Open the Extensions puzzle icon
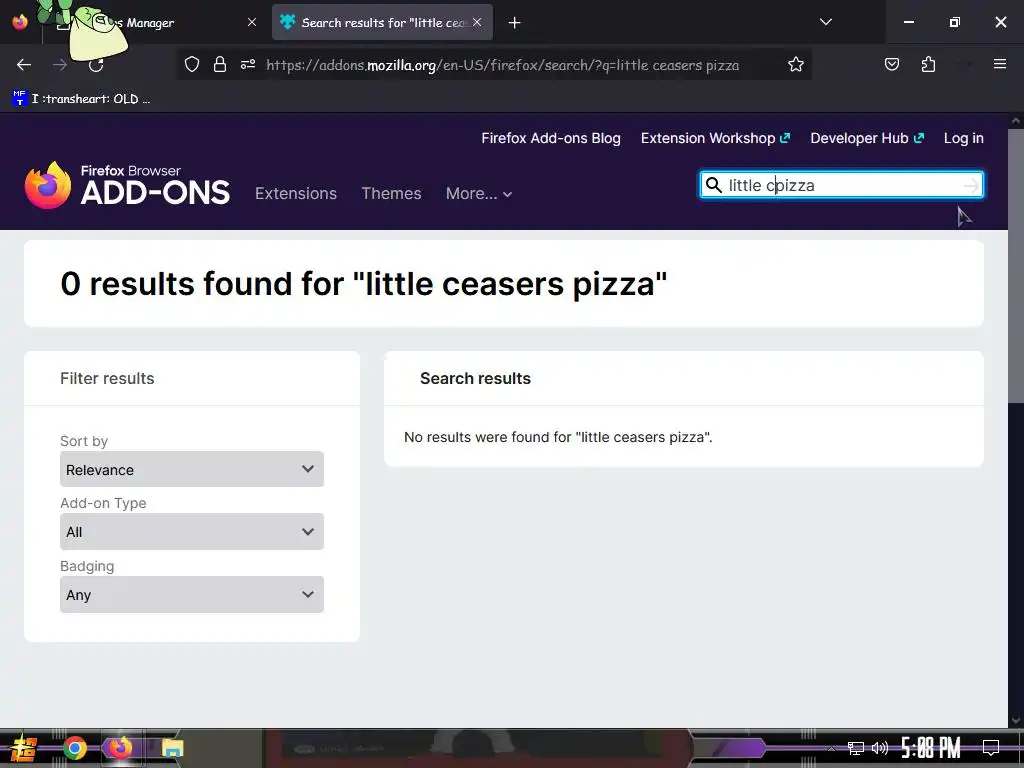 [928, 64]
